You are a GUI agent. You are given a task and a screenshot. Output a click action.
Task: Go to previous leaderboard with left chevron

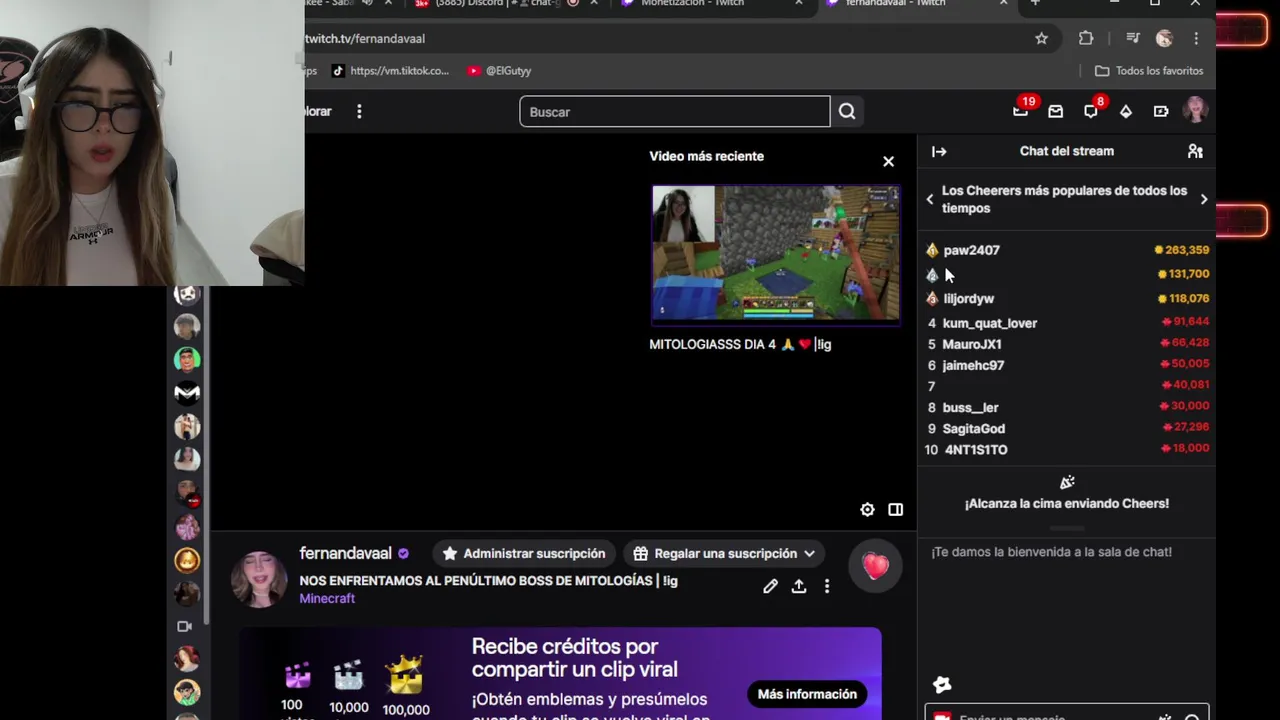coord(930,199)
